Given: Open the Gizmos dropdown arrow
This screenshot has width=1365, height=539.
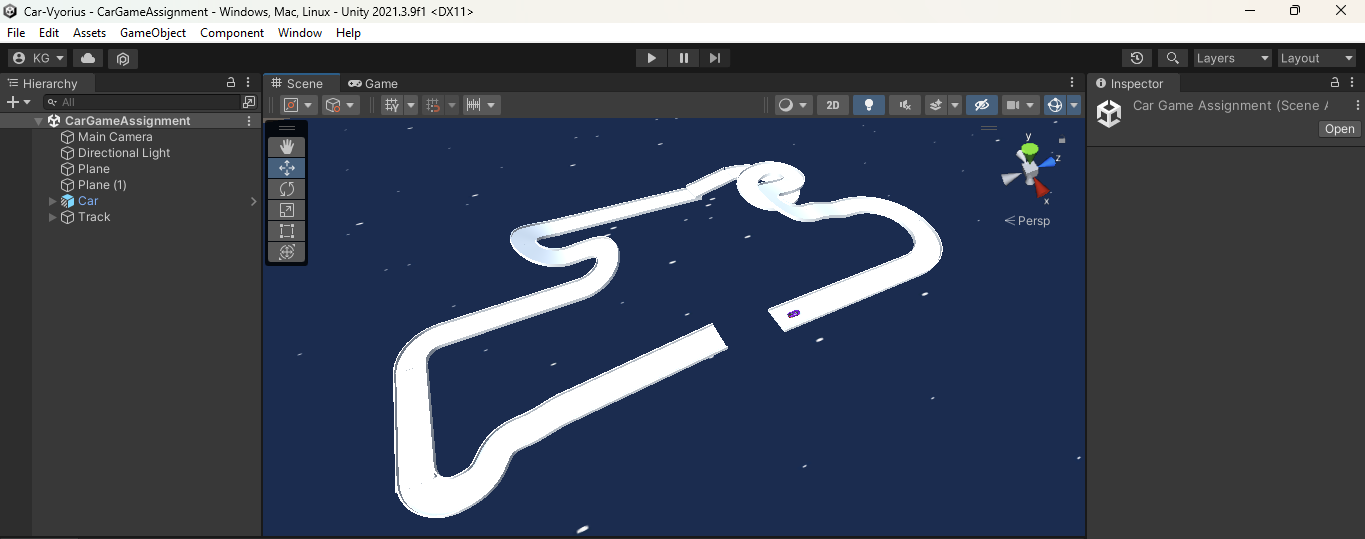Looking at the screenshot, I should [x=1074, y=105].
